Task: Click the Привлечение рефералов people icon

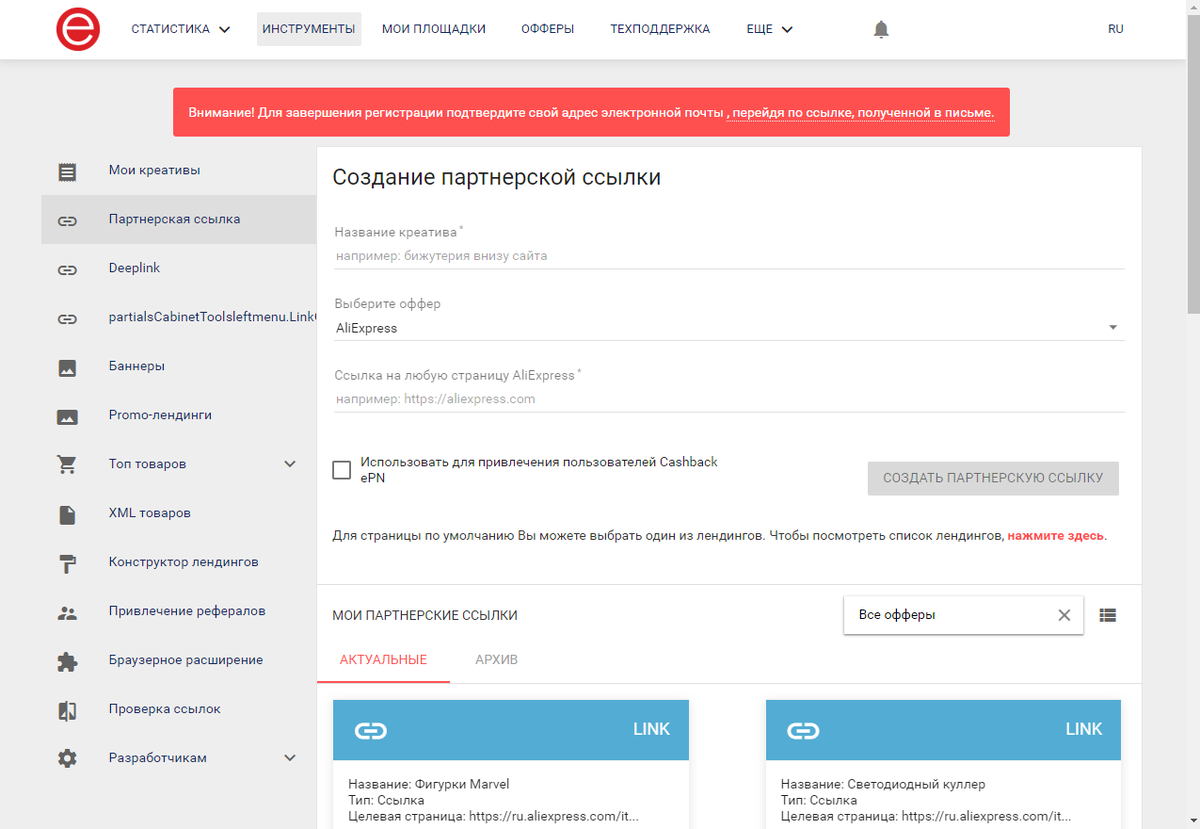Action: [x=67, y=612]
